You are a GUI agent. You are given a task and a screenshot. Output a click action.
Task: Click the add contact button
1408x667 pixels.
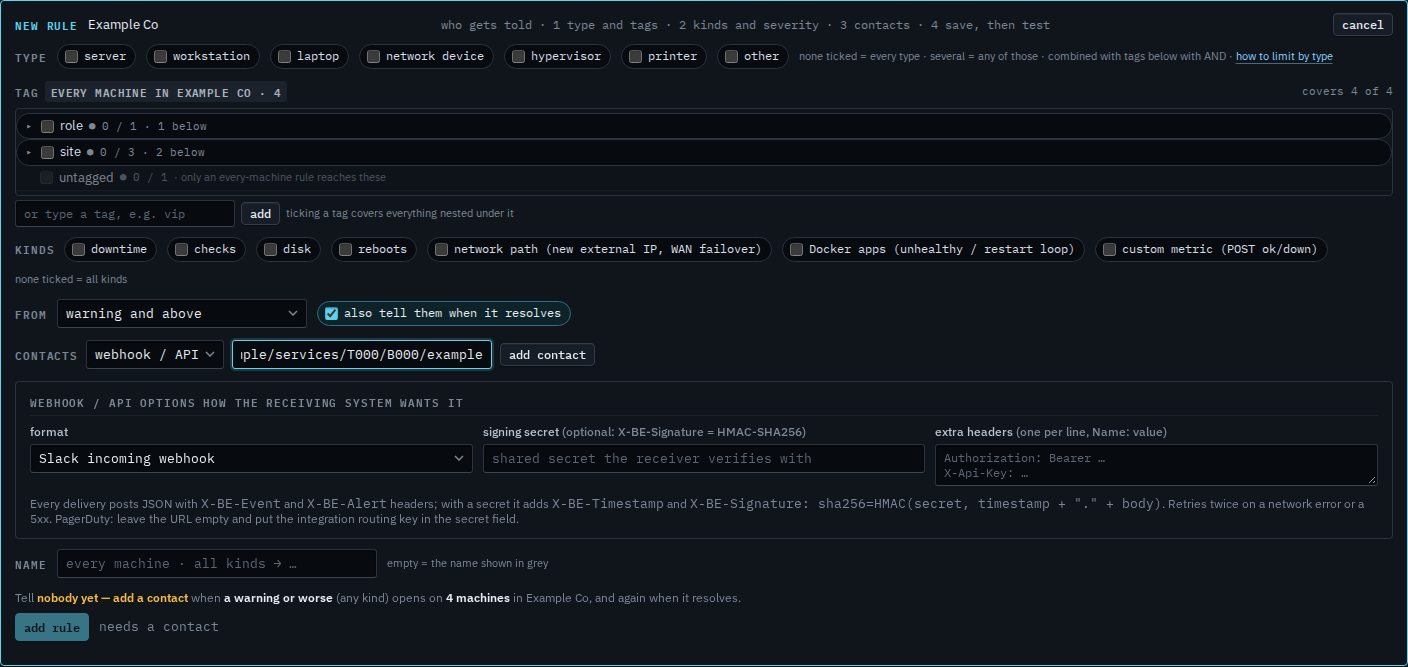(x=547, y=355)
